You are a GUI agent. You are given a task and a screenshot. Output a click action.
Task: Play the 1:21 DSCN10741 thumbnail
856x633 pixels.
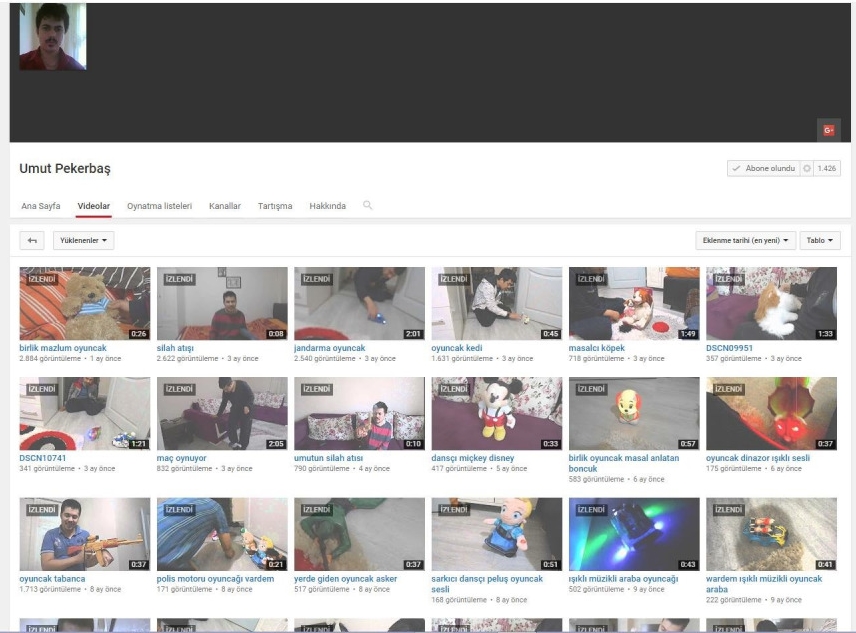tap(85, 414)
